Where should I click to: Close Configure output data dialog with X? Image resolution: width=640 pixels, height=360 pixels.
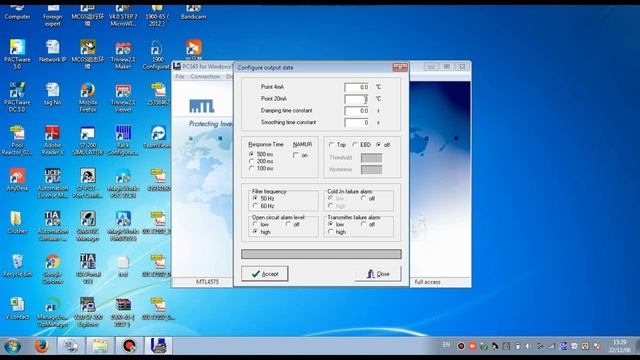[400, 67]
